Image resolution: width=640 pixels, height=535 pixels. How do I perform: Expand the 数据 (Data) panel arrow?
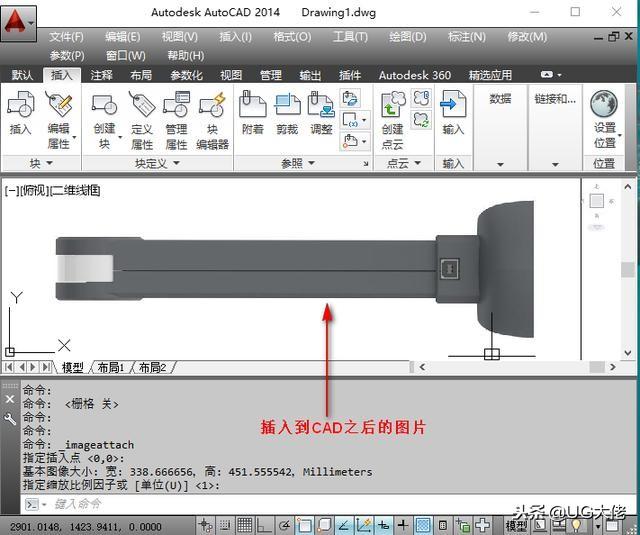[x=500, y=164]
